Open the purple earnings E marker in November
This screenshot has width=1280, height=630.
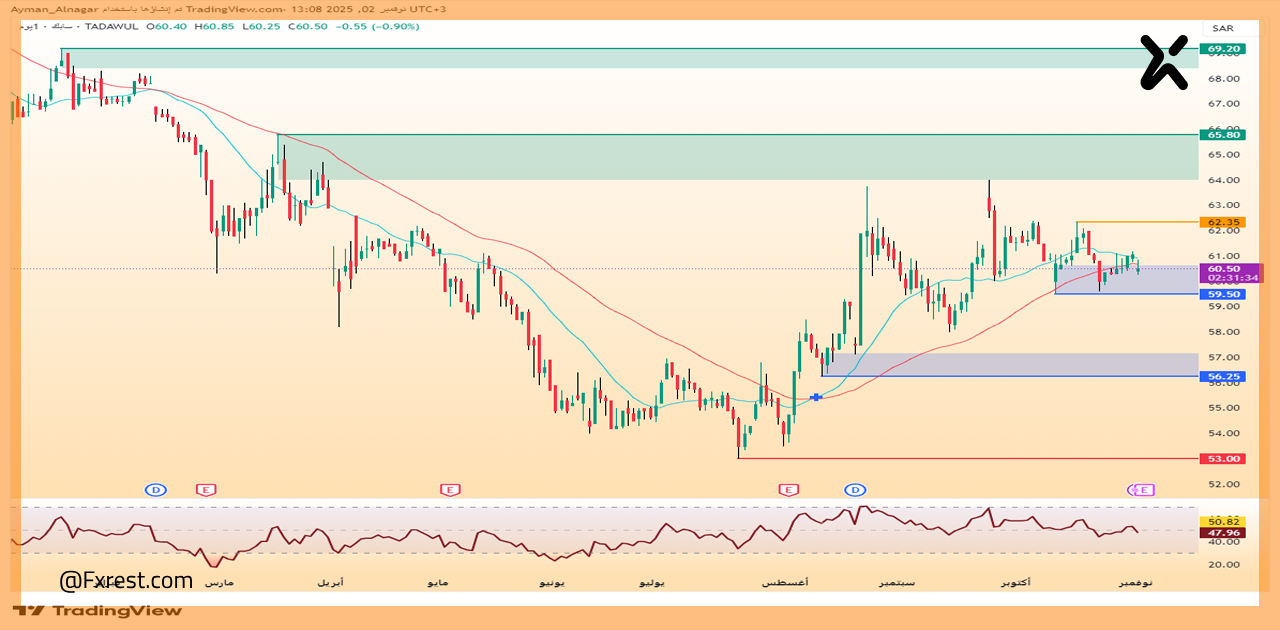coord(1145,490)
